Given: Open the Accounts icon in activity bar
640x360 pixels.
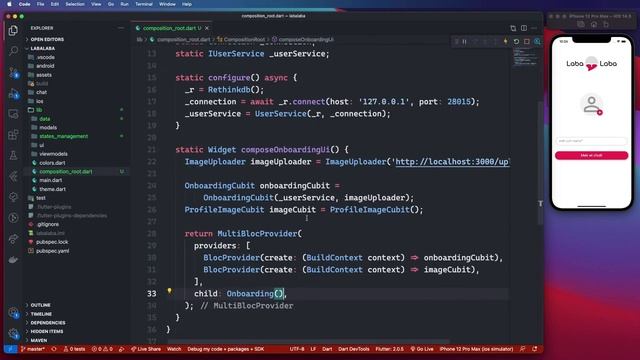Looking at the screenshot, I should 13,313.
